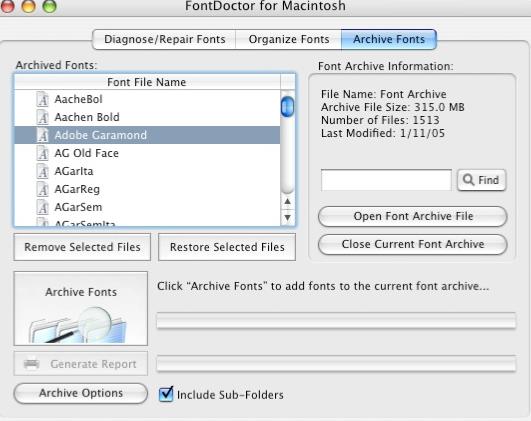
Task: Click Number of Files 1513 text
Action: coord(380,120)
